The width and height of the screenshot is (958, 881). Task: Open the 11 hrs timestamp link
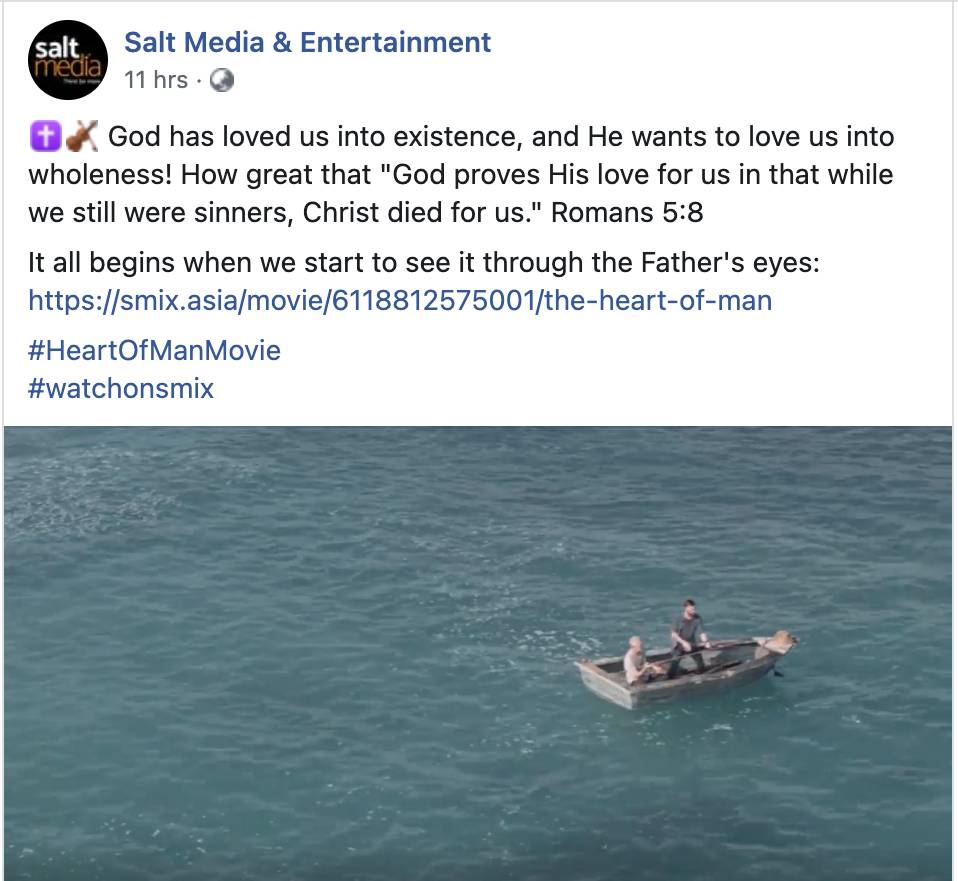[156, 80]
